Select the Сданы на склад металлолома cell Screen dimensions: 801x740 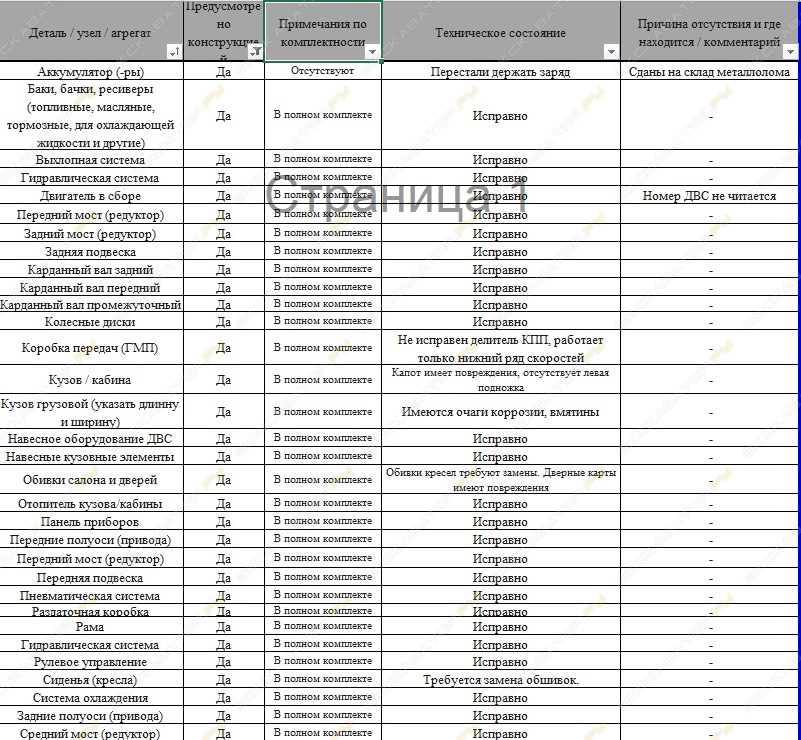click(x=710, y=71)
